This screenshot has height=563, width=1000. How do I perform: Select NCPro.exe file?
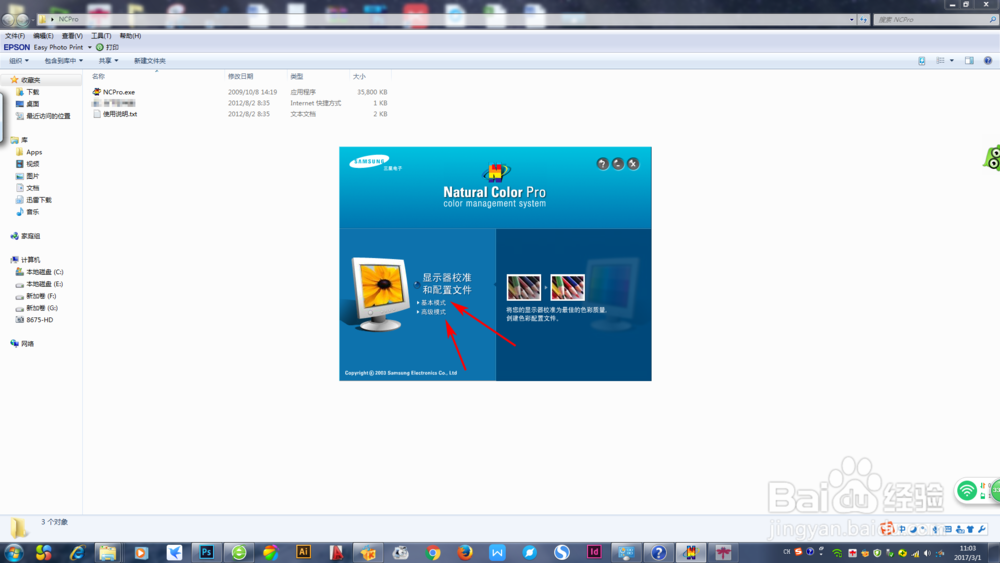point(119,92)
